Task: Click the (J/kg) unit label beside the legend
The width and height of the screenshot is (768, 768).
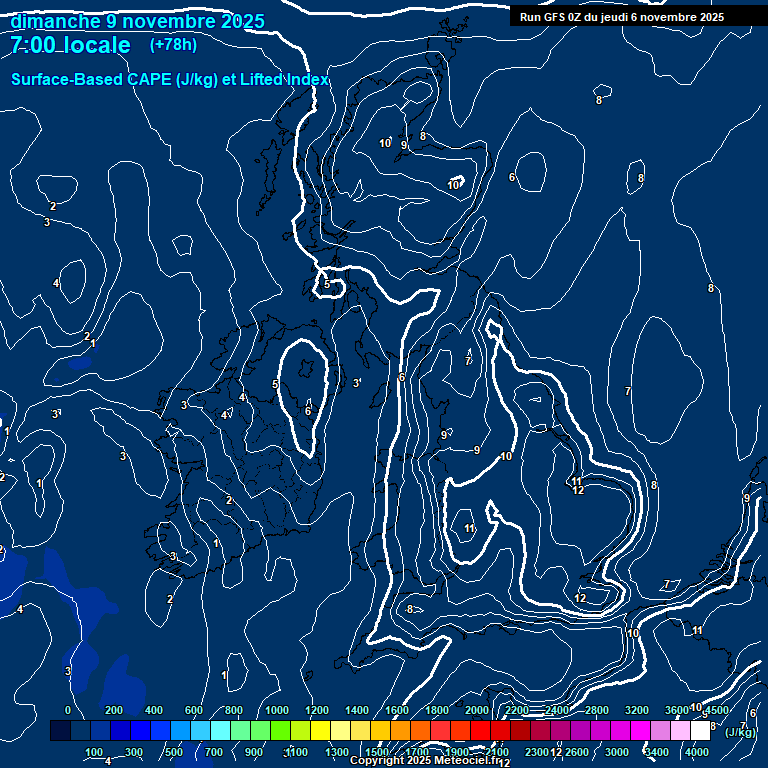Action: pyautogui.click(x=740, y=732)
